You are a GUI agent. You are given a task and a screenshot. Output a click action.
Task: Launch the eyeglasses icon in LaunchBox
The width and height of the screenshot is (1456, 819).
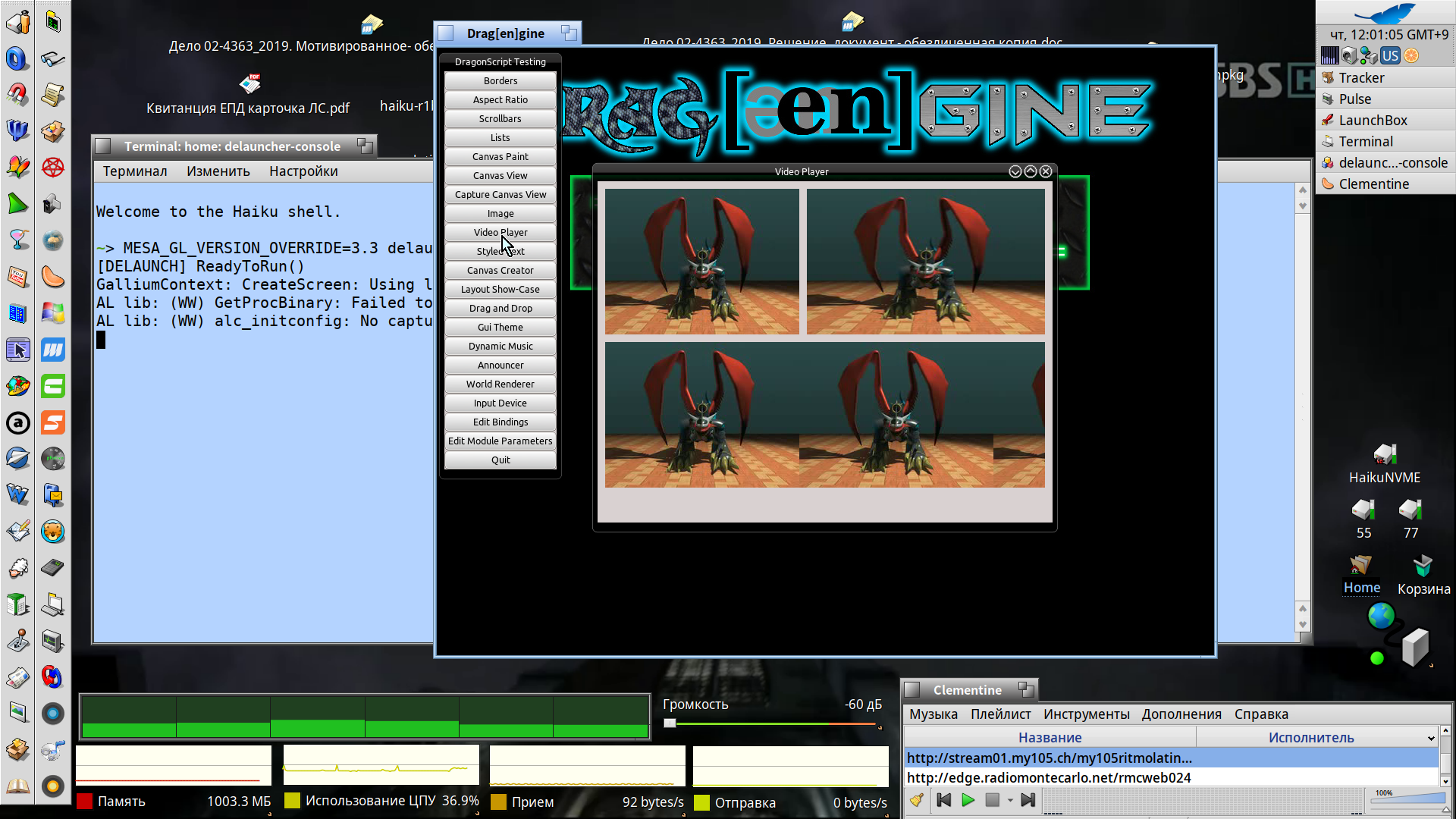click(x=52, y=58)
